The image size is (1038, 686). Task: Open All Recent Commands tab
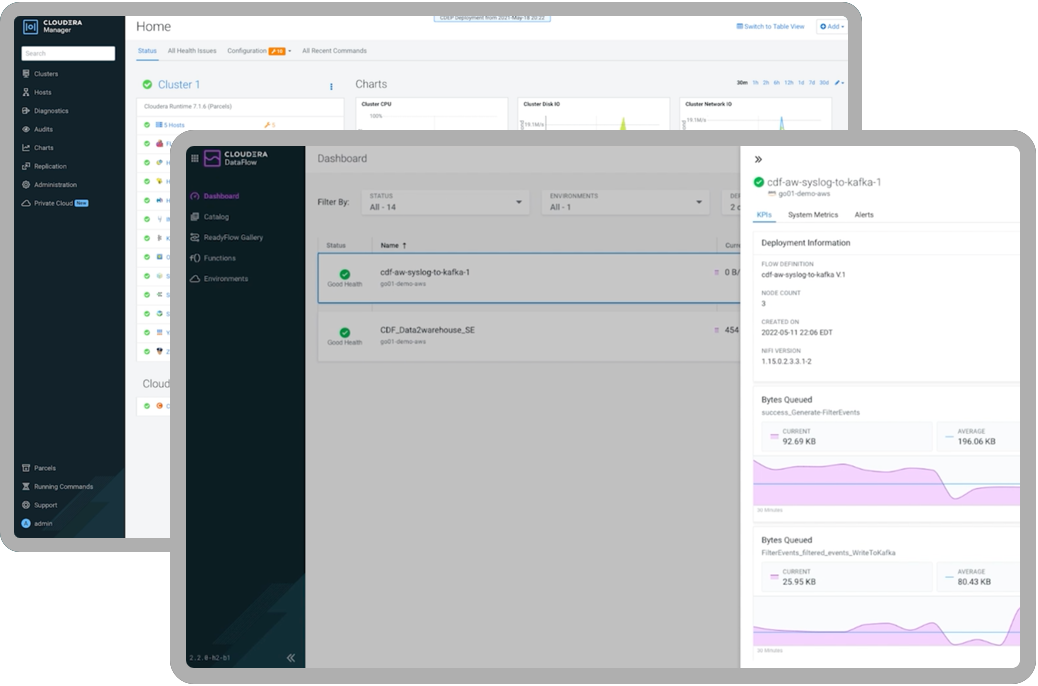[x=334, y=50]
